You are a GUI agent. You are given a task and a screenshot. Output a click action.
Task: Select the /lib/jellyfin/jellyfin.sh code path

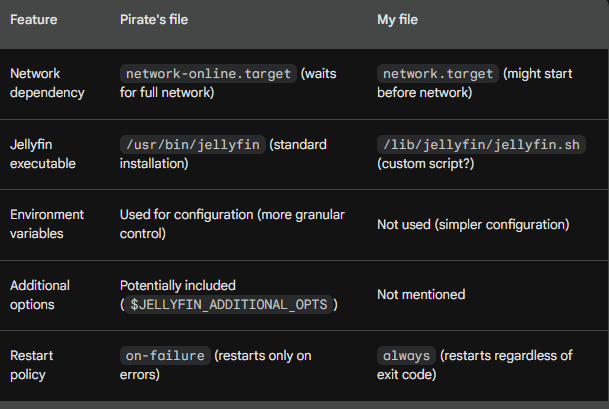click(x=482, y=144)
